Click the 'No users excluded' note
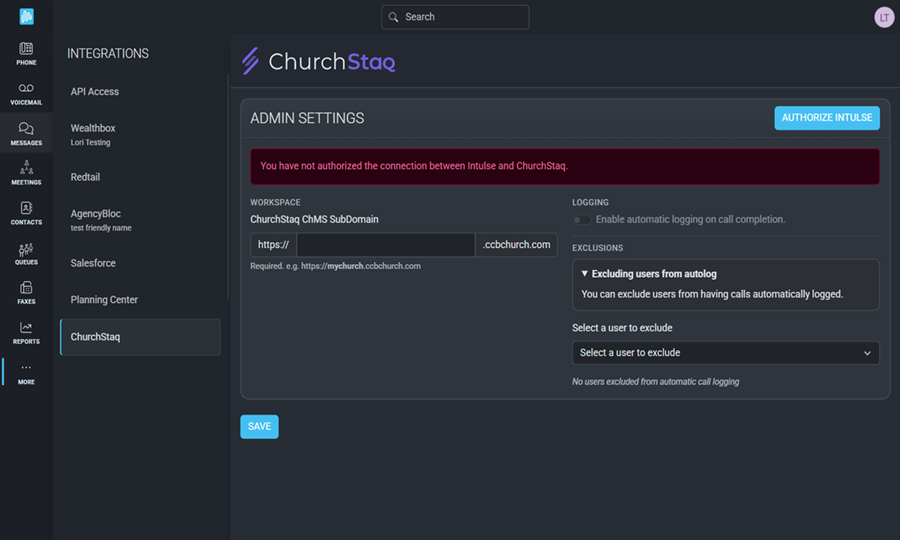900x540 pixels. click(655, 382)
